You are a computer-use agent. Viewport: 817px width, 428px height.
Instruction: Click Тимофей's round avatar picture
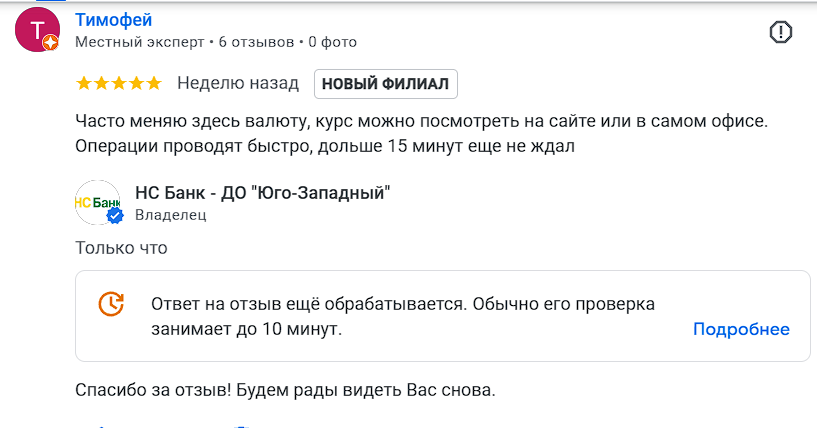pyautogui.click(x=37, y=30)
